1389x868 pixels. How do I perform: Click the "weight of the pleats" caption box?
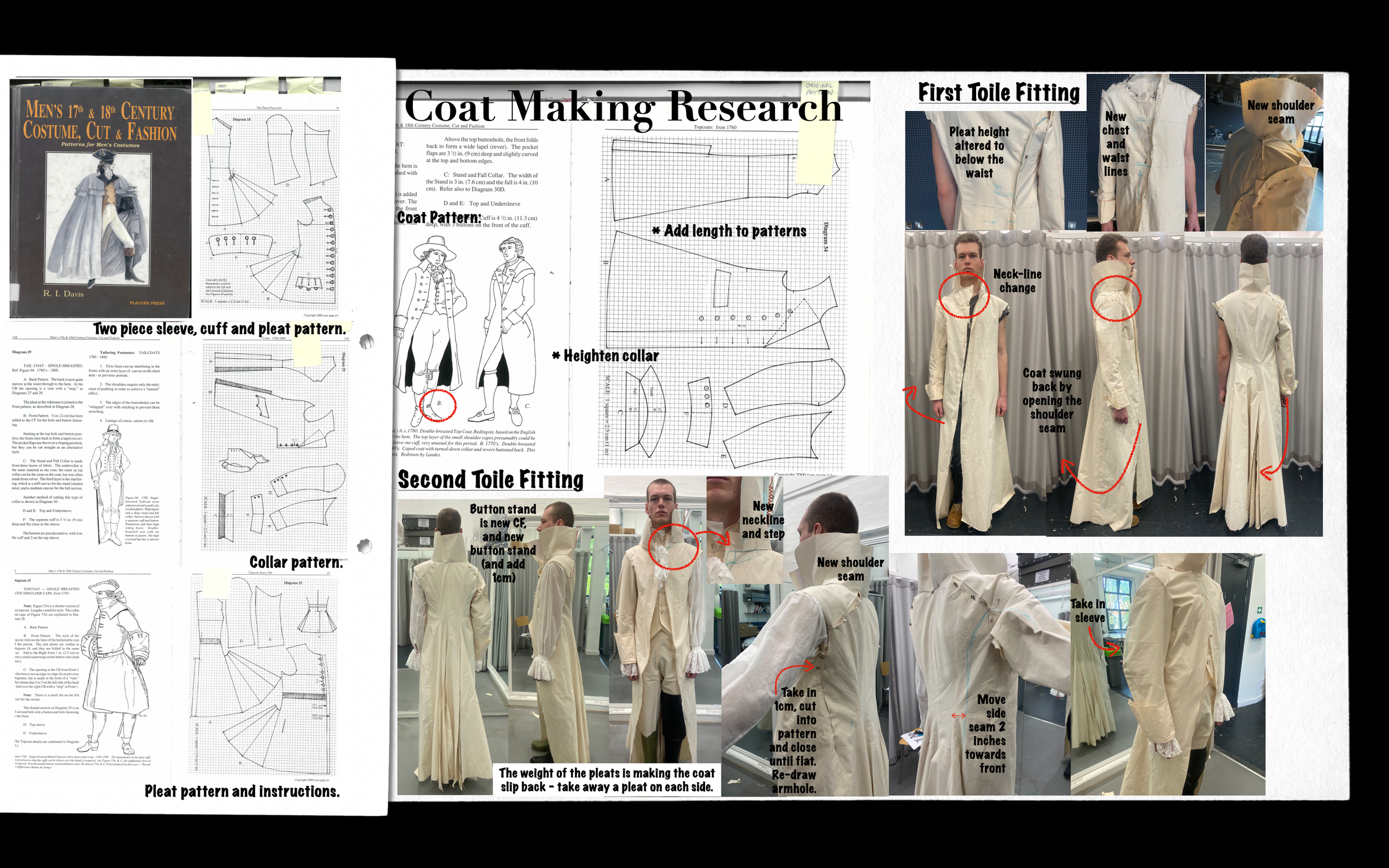point(606,780)
